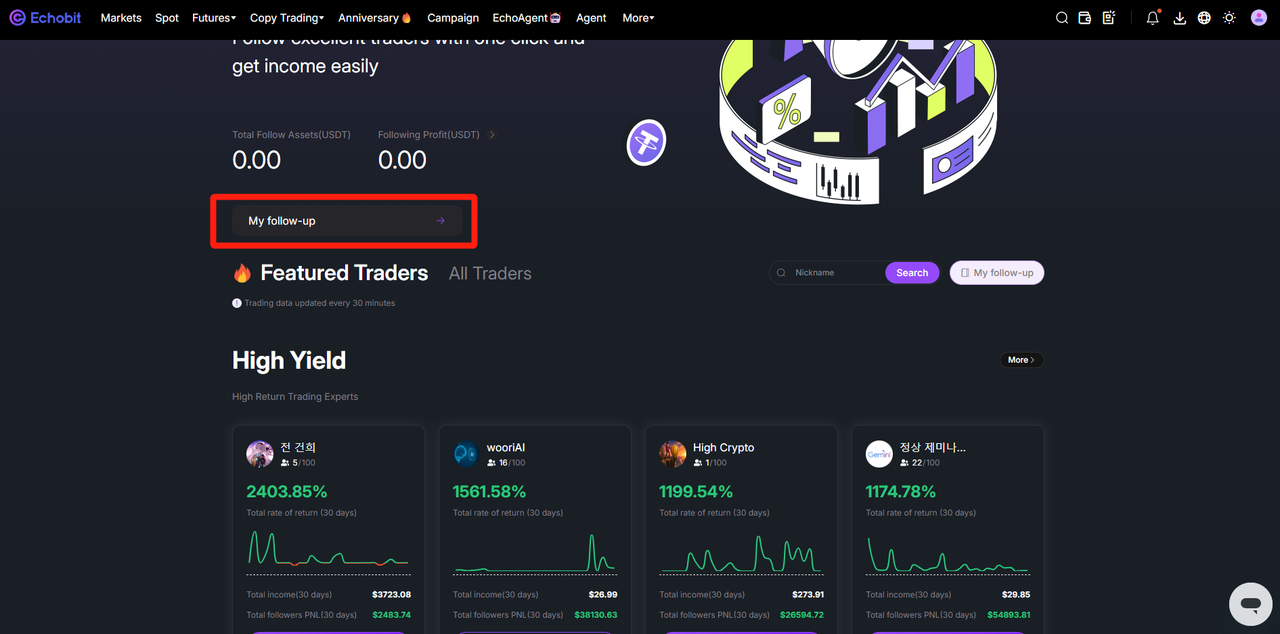
Task: Click the magnifier inside the Nickname search box
Action: (x=782, y=273)
